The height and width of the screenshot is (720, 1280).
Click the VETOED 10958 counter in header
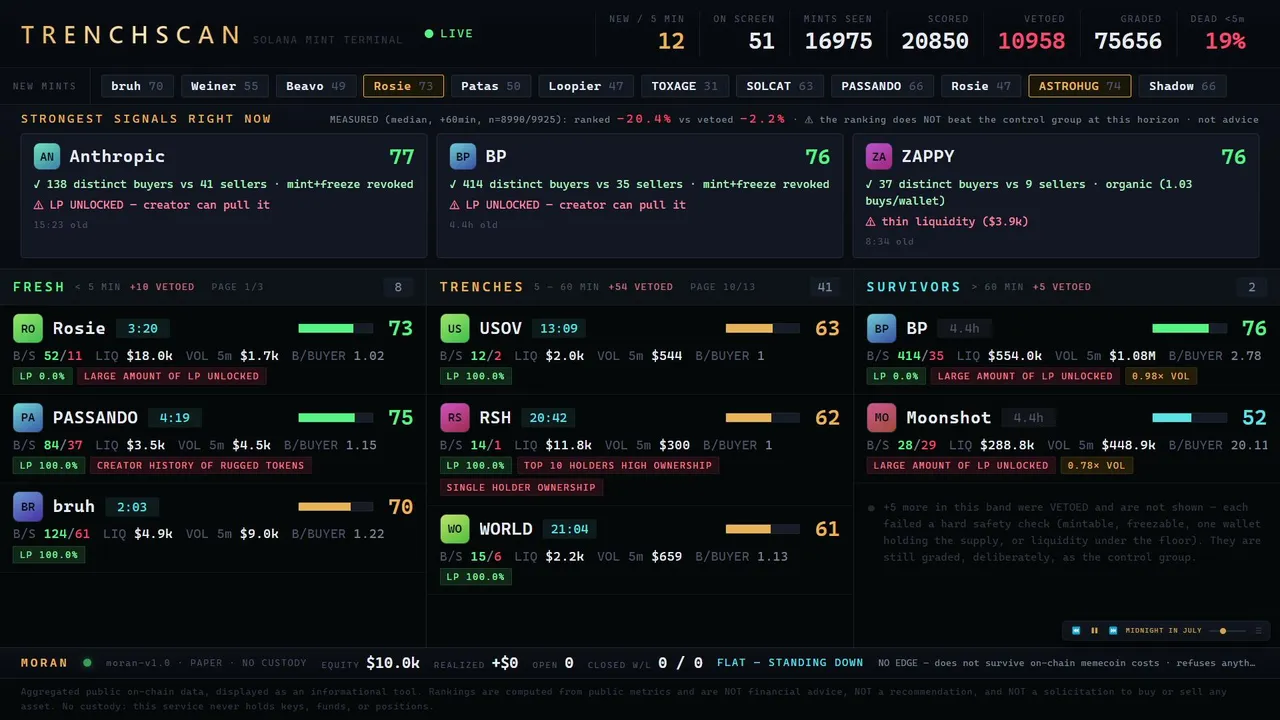(x=1032, y=33)
